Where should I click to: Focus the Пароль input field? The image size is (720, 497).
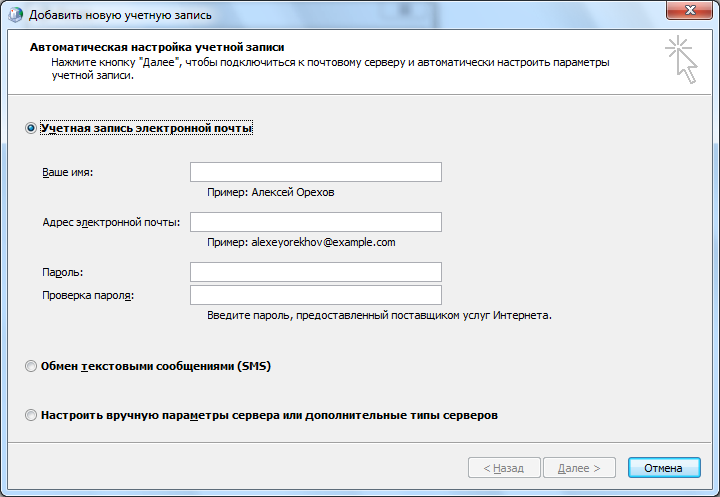[316, 272]
